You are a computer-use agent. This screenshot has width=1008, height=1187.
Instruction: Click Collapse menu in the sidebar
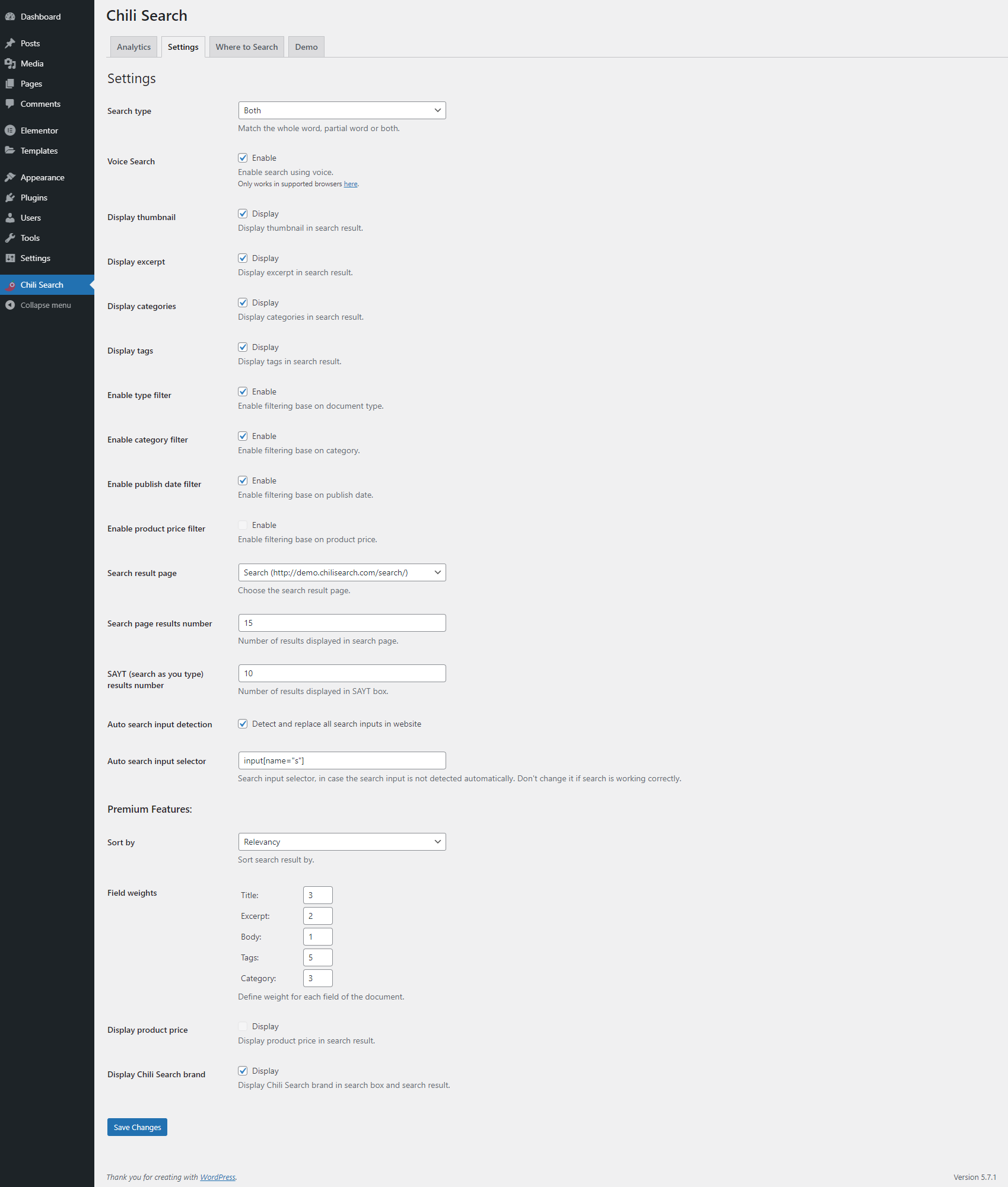(x=46, y=305)
